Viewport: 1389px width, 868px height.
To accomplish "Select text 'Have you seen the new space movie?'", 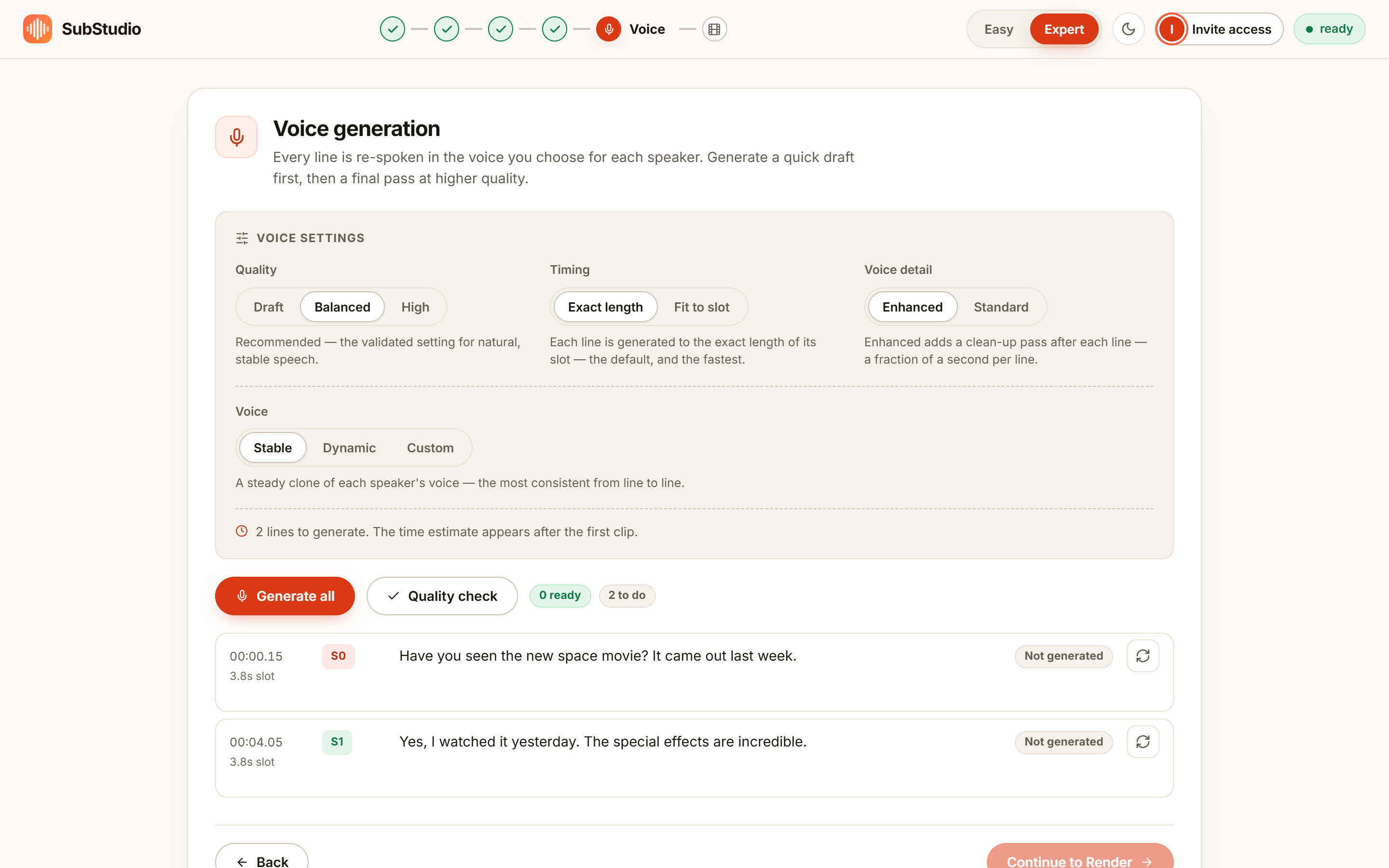I will click(523, 656).
